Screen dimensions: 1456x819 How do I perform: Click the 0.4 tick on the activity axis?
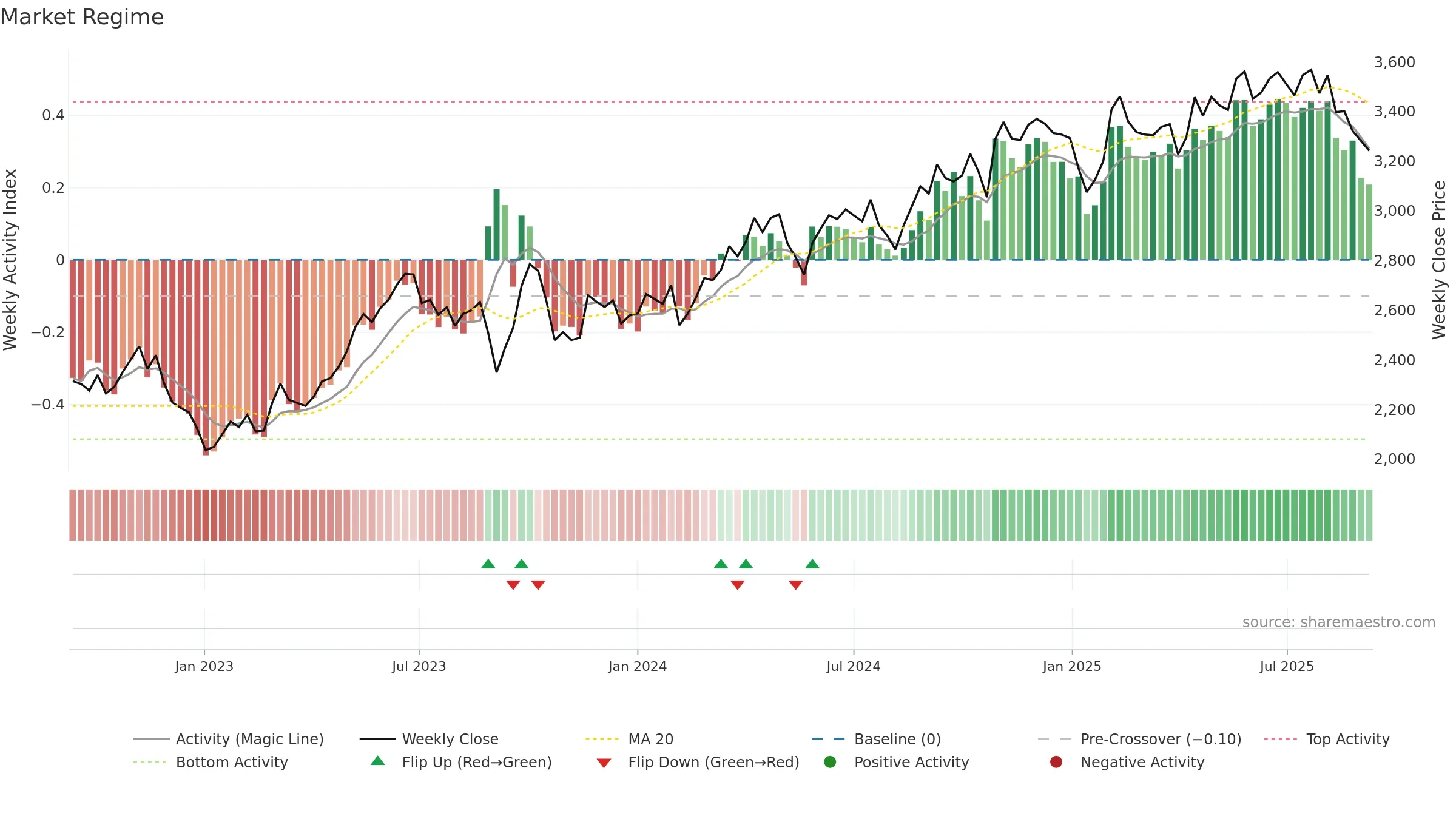[53, 115]
